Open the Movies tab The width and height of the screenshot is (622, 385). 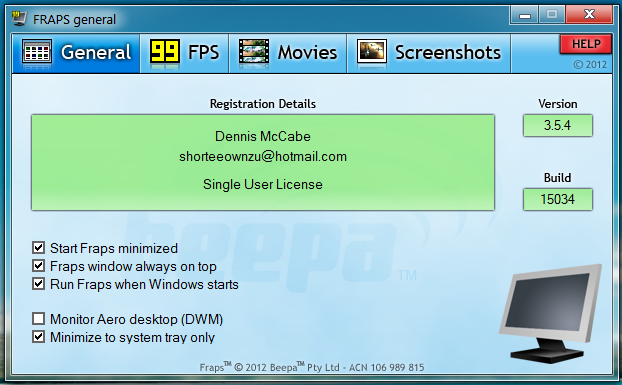(288, 53)
